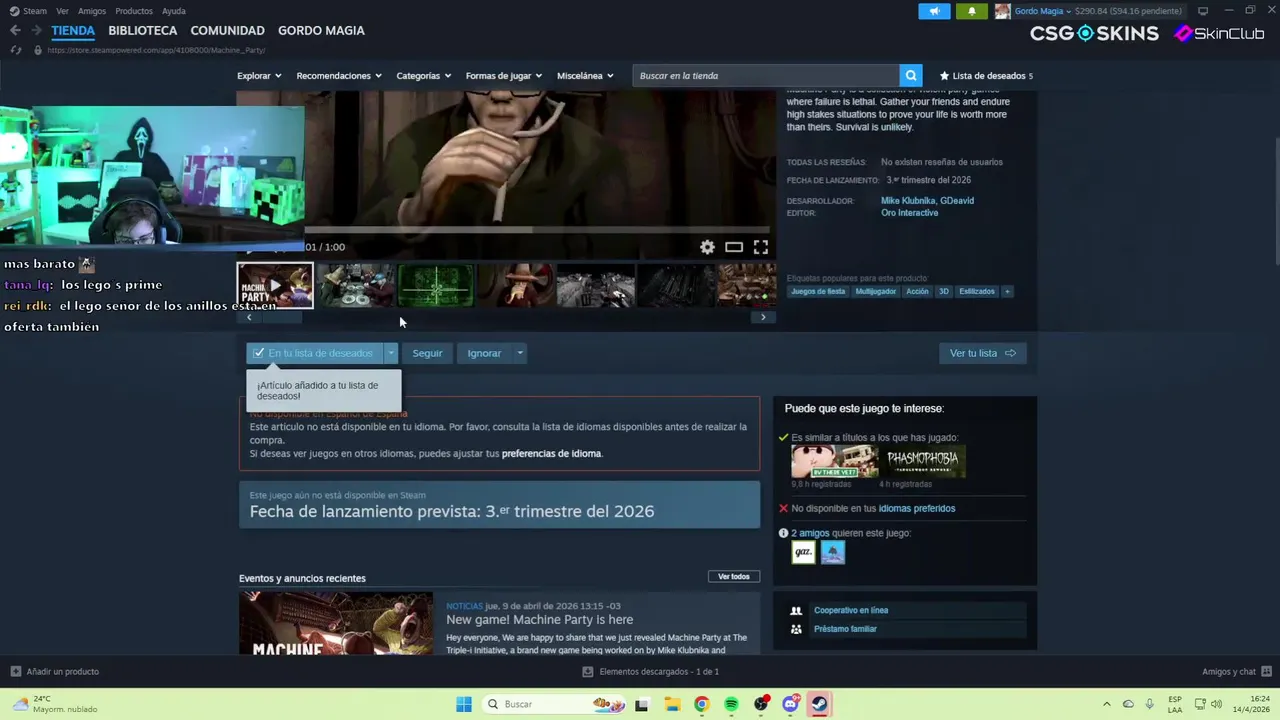Image resolution: width=1280 pixels, height=720 pixels.
Task: Click the Añadir un producto plus icon
Action: click(x=15, y=671)
